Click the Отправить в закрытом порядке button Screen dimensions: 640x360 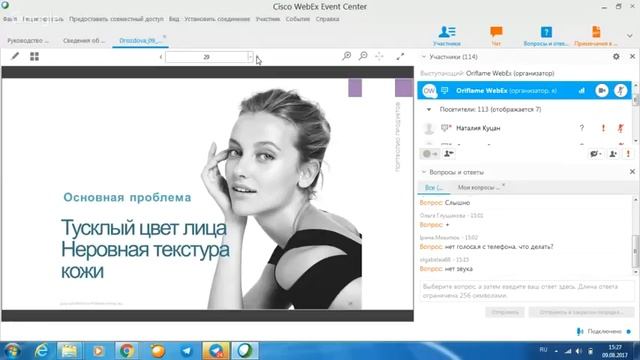pos(582,312)
